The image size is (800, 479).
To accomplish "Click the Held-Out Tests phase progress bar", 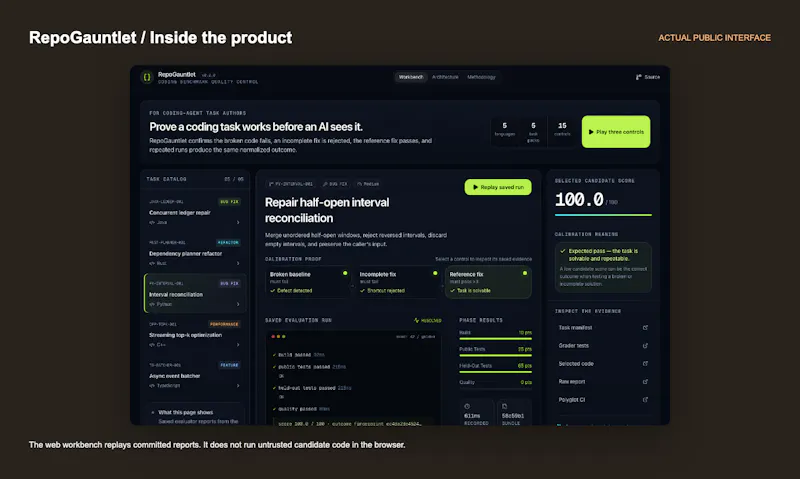I will (x=495, y=372).
